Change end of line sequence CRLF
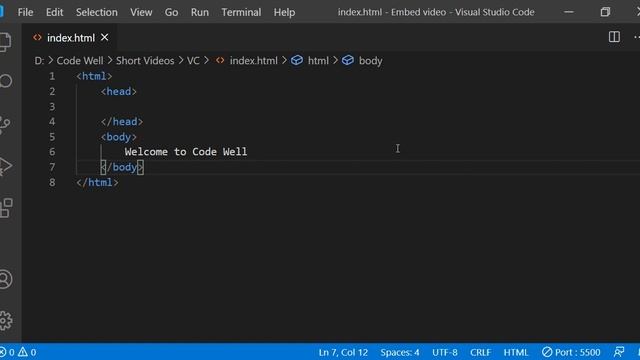This screenshot has height=360, width=640. coord(480,352)
